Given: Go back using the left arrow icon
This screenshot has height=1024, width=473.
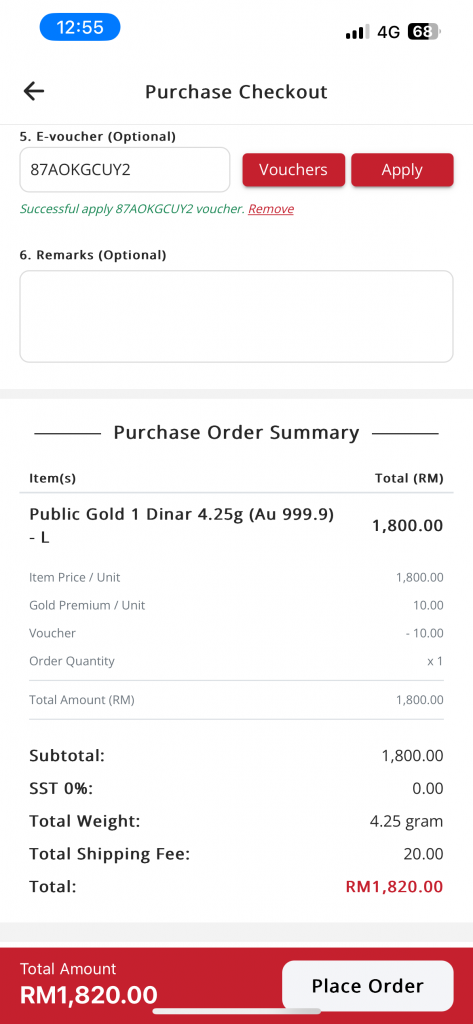Looking at the screenshot, I should point(33,91).
